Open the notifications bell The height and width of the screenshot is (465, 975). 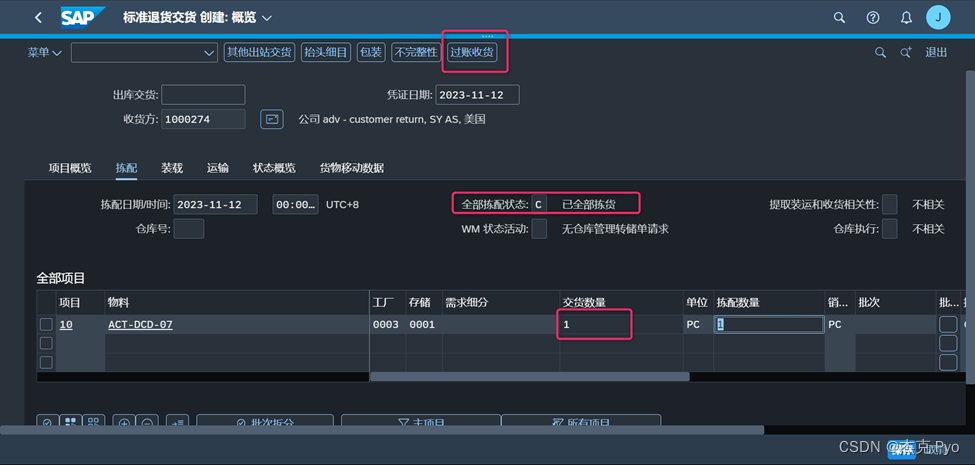pyautogui.click(x=907, y=17)
